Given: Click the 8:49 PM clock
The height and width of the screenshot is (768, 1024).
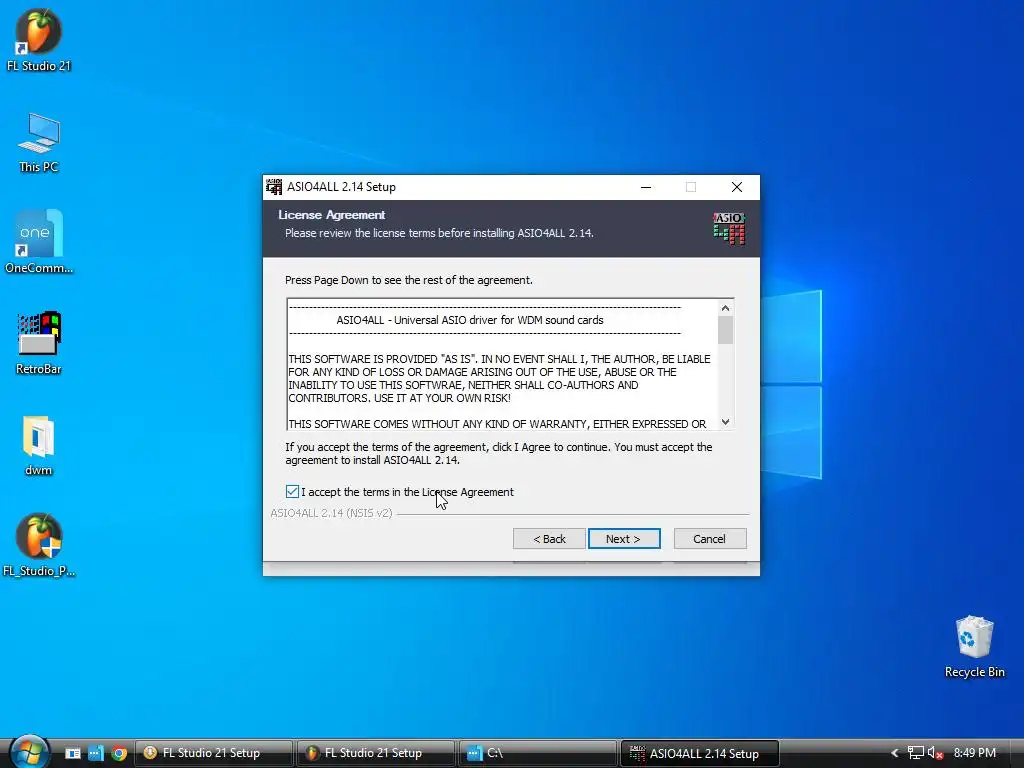Looking at the screenshot, I should tap(974, 753).
